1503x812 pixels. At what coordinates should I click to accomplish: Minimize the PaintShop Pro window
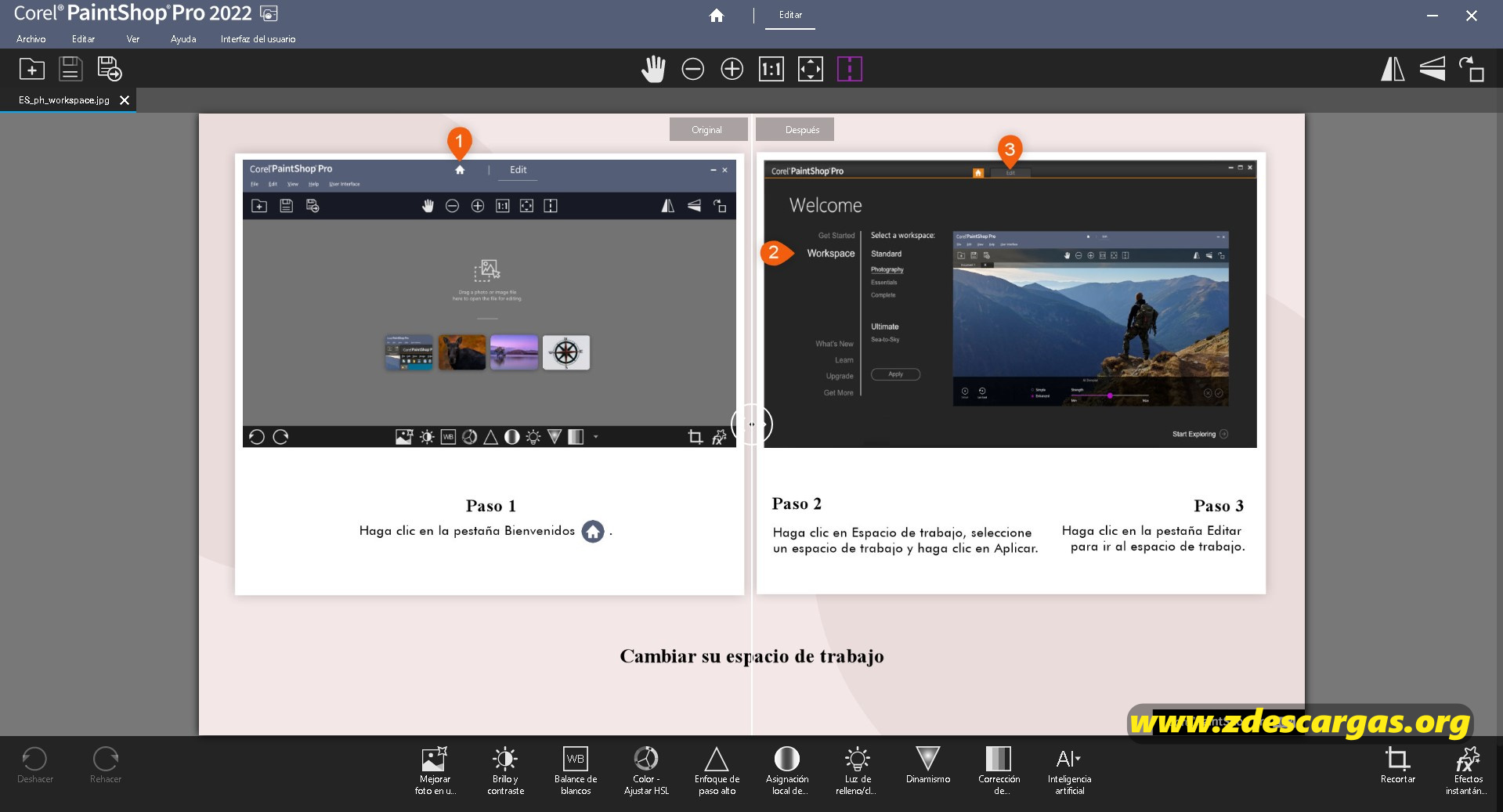coord(1433,16)
